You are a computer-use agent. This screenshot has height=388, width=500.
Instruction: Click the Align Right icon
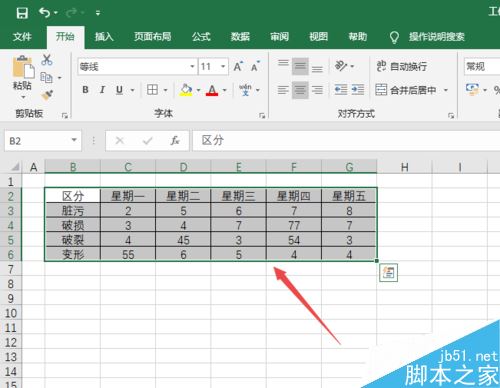click(x=317, y=90)
